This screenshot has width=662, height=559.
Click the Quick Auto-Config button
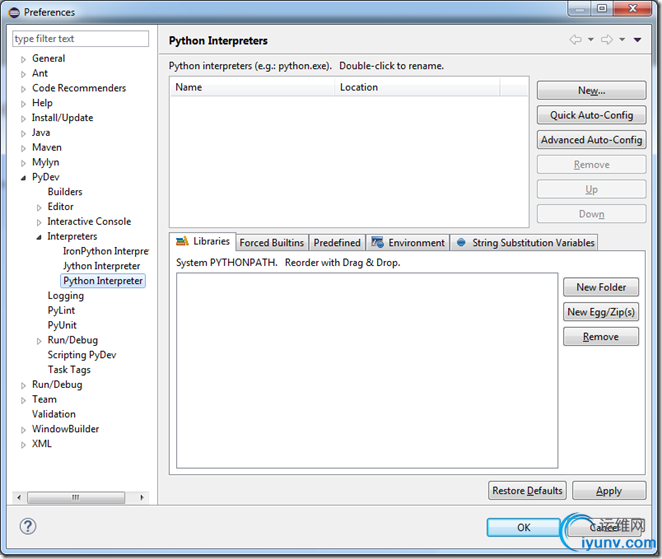tap(591, 115)
